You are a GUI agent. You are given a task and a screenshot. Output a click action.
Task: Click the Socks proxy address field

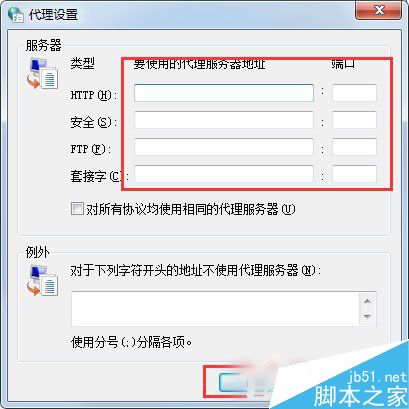coord(224,174)
